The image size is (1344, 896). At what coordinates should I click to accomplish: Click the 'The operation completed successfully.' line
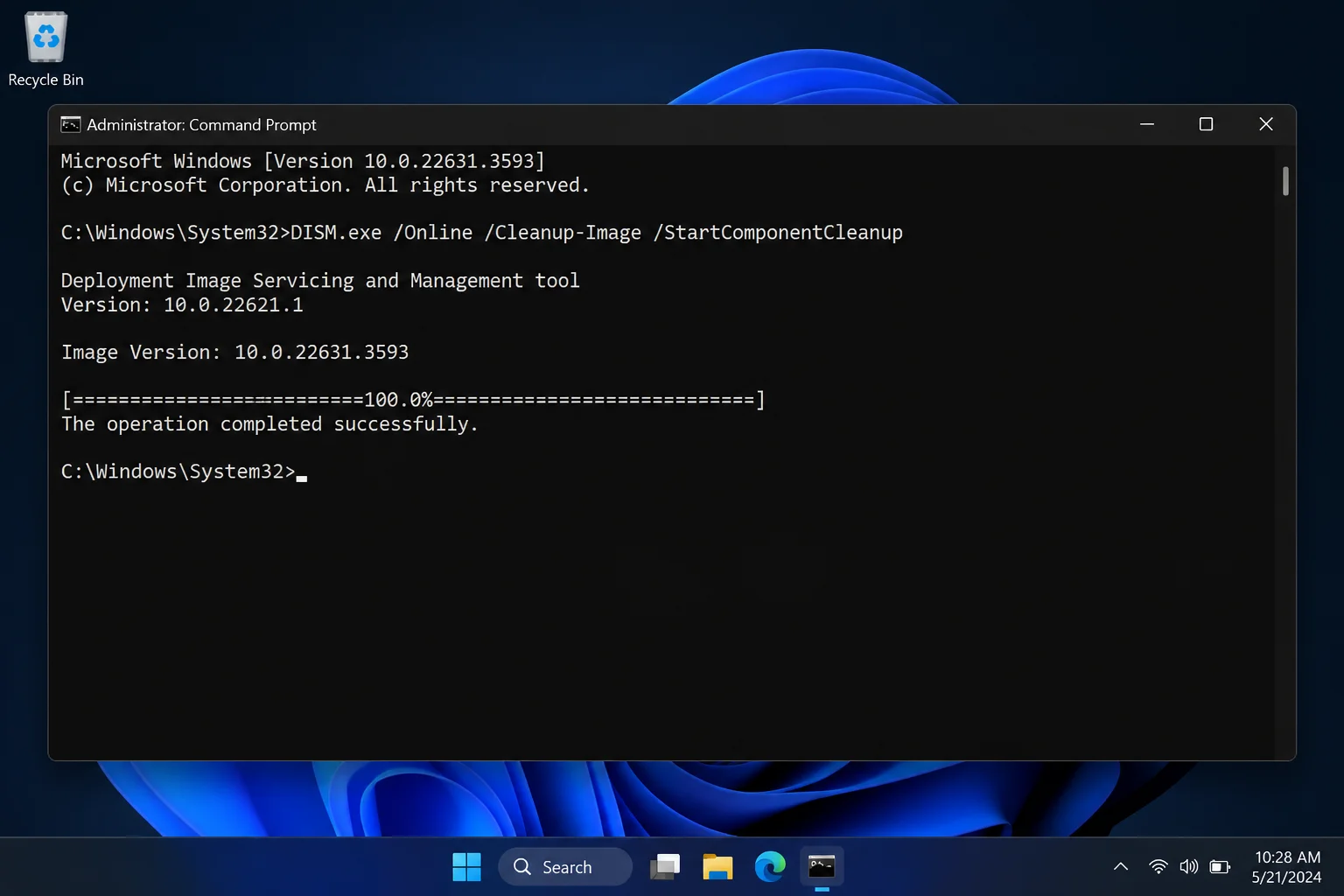point(269,424)
